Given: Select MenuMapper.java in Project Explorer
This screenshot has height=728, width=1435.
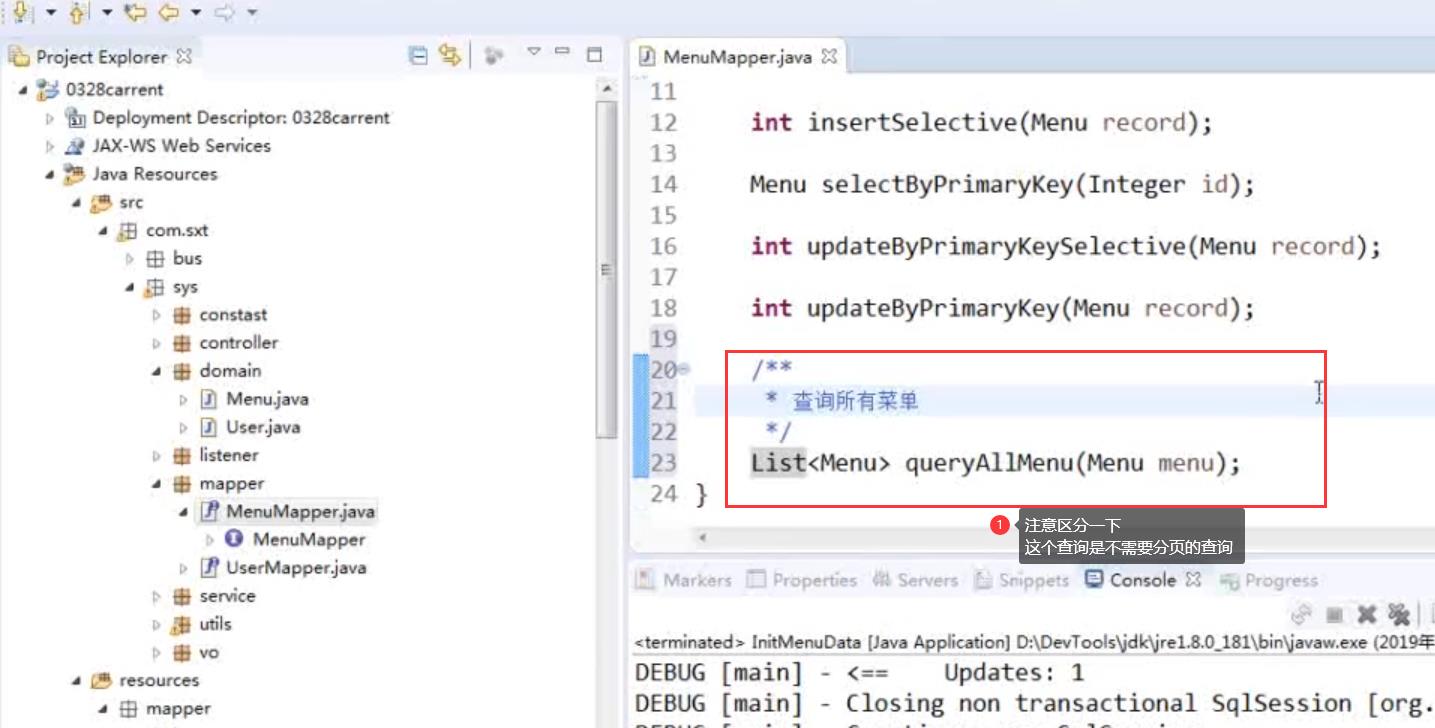Looking at the screenshot, I should pyautogui.click(x=300, y=512).
